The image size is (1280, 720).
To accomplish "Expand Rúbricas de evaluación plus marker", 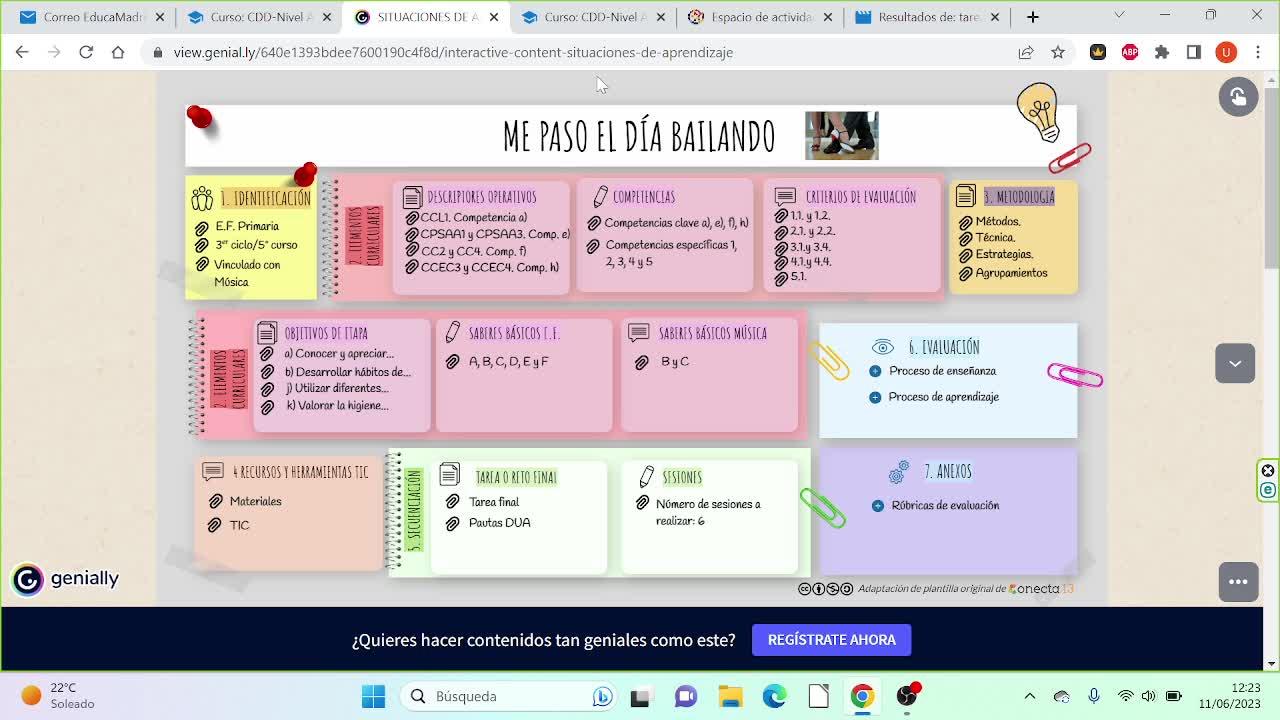I will (877, 505).
